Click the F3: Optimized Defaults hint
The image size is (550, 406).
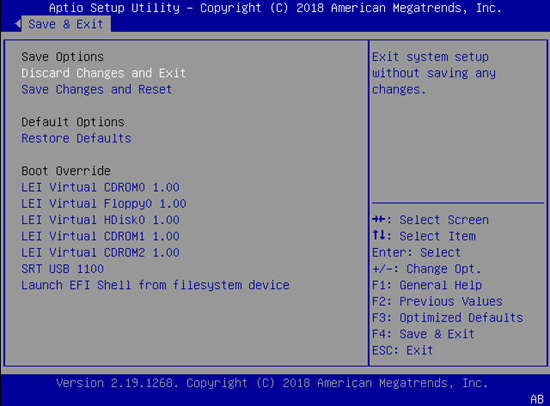pyautogui.click(x=448, y=318)
